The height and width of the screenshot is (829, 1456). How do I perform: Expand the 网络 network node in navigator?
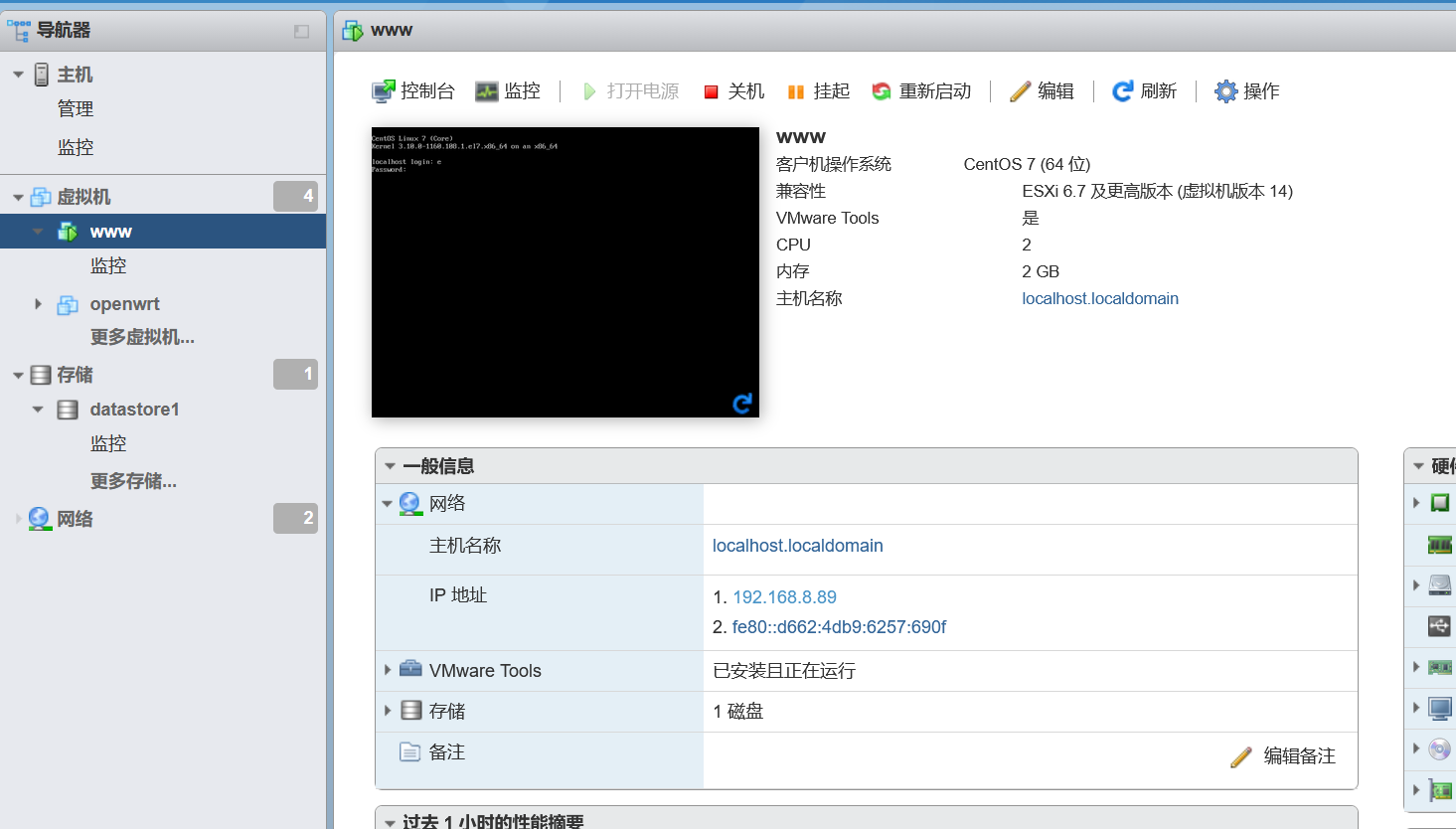(x=18, y=519)
